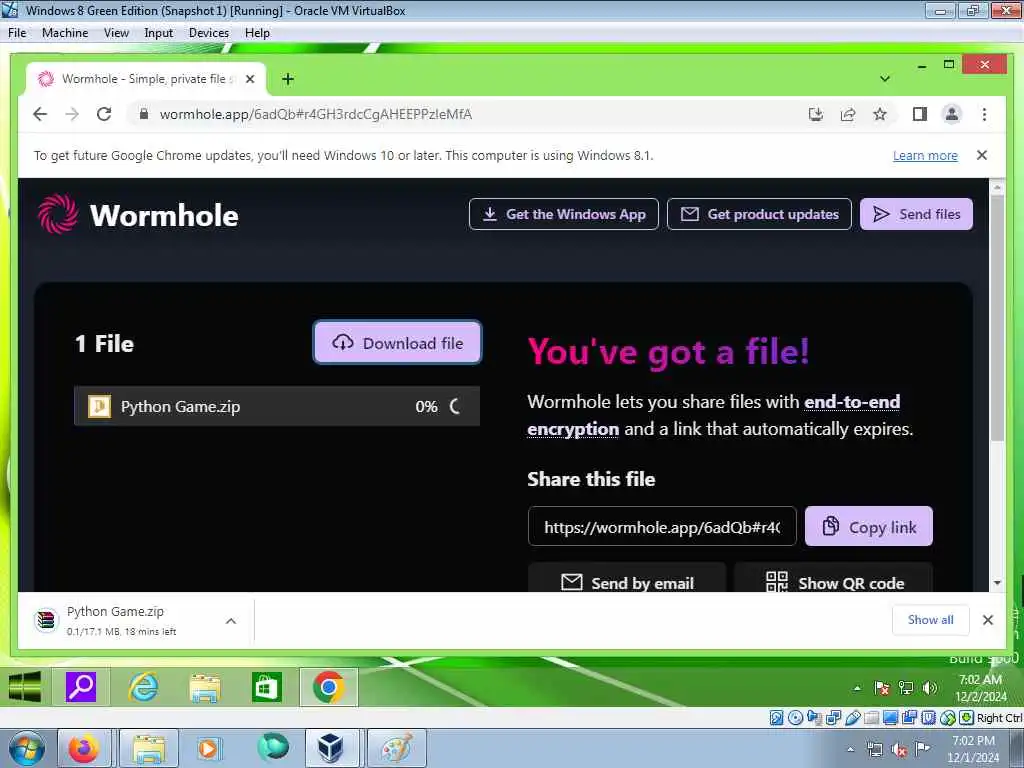Select Python Game.zip file row

(x=277, y=406)
